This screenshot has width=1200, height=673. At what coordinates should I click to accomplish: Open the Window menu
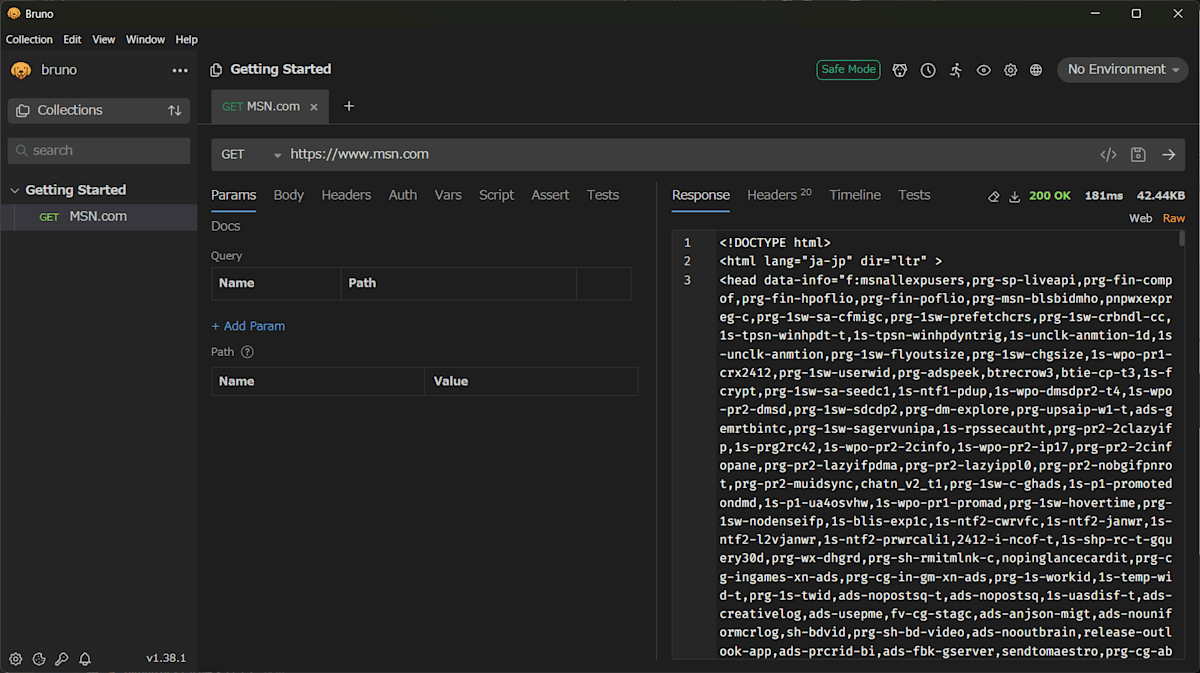(x=145, y=40)
